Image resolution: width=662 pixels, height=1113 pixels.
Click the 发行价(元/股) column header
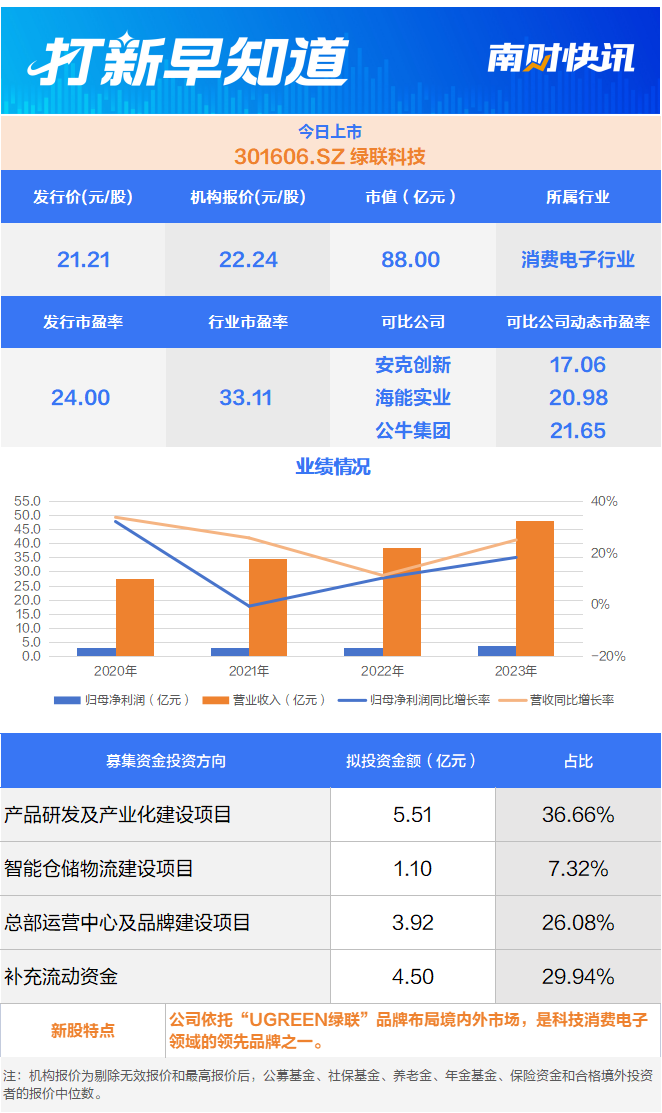pyautogui.click(x=83, y=197)
